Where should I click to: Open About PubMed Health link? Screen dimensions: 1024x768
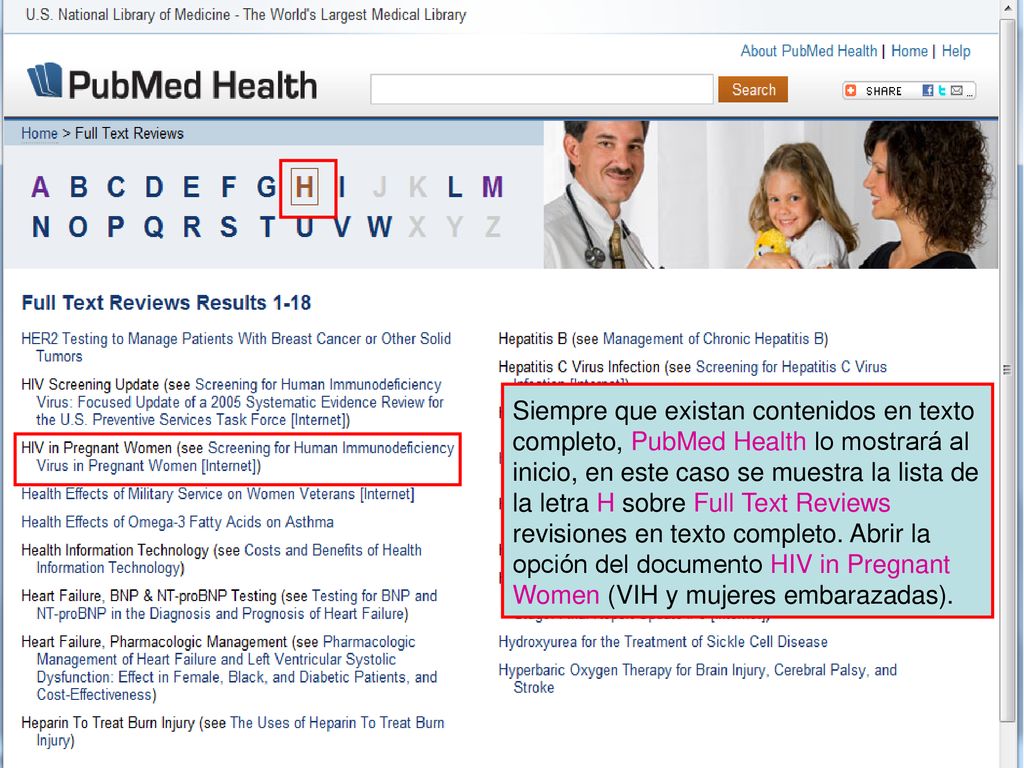tap(808, 51)
